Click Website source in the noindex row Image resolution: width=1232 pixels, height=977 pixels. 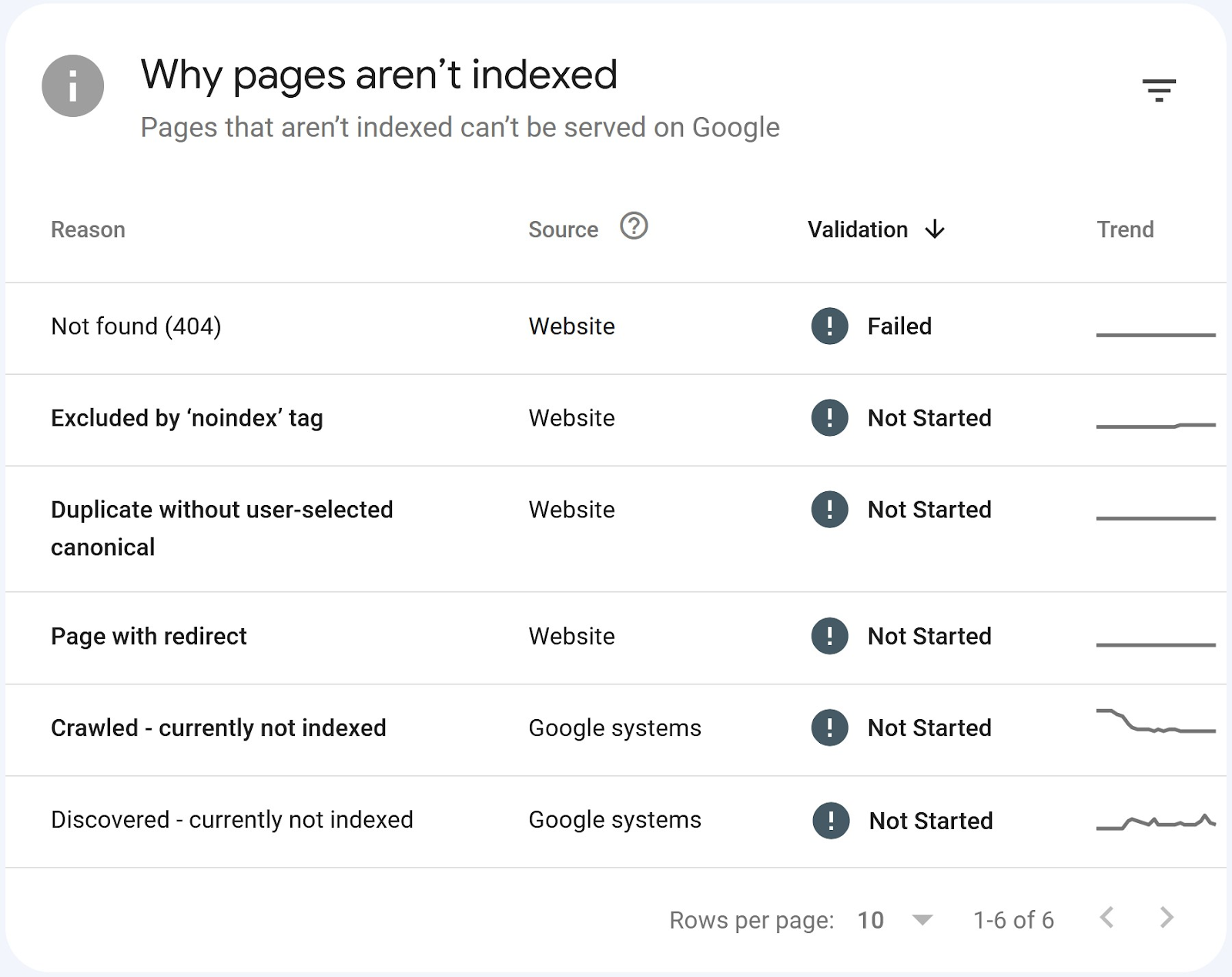[571, 418]
